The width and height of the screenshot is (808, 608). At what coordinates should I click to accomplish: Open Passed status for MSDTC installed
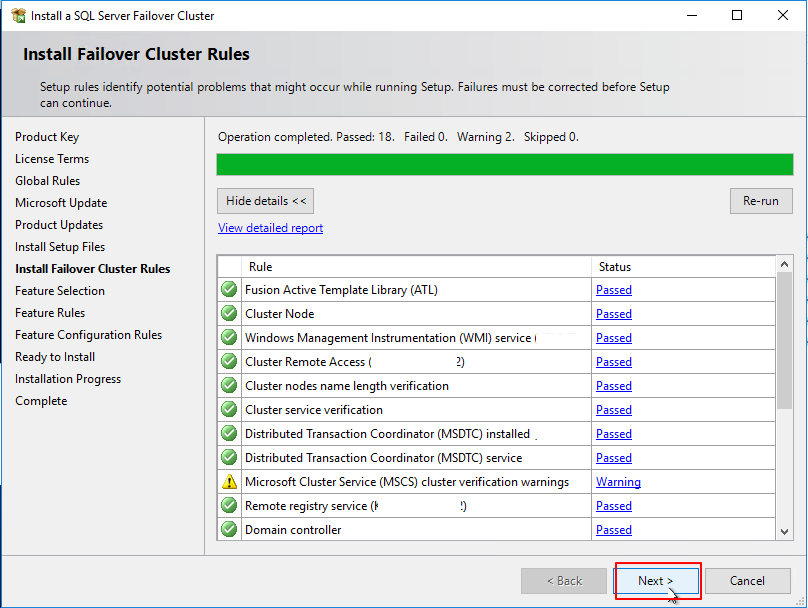point(614,434)
